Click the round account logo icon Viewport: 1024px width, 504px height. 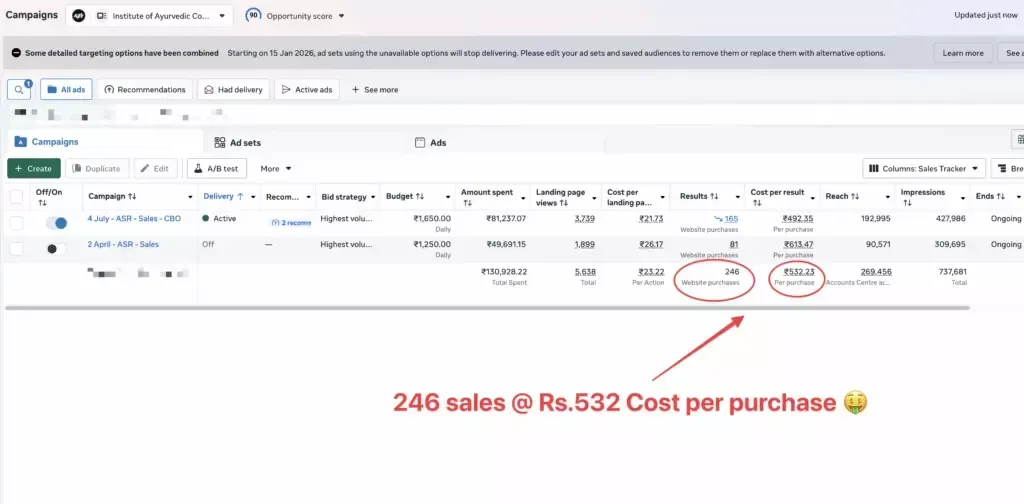point(79,15)
